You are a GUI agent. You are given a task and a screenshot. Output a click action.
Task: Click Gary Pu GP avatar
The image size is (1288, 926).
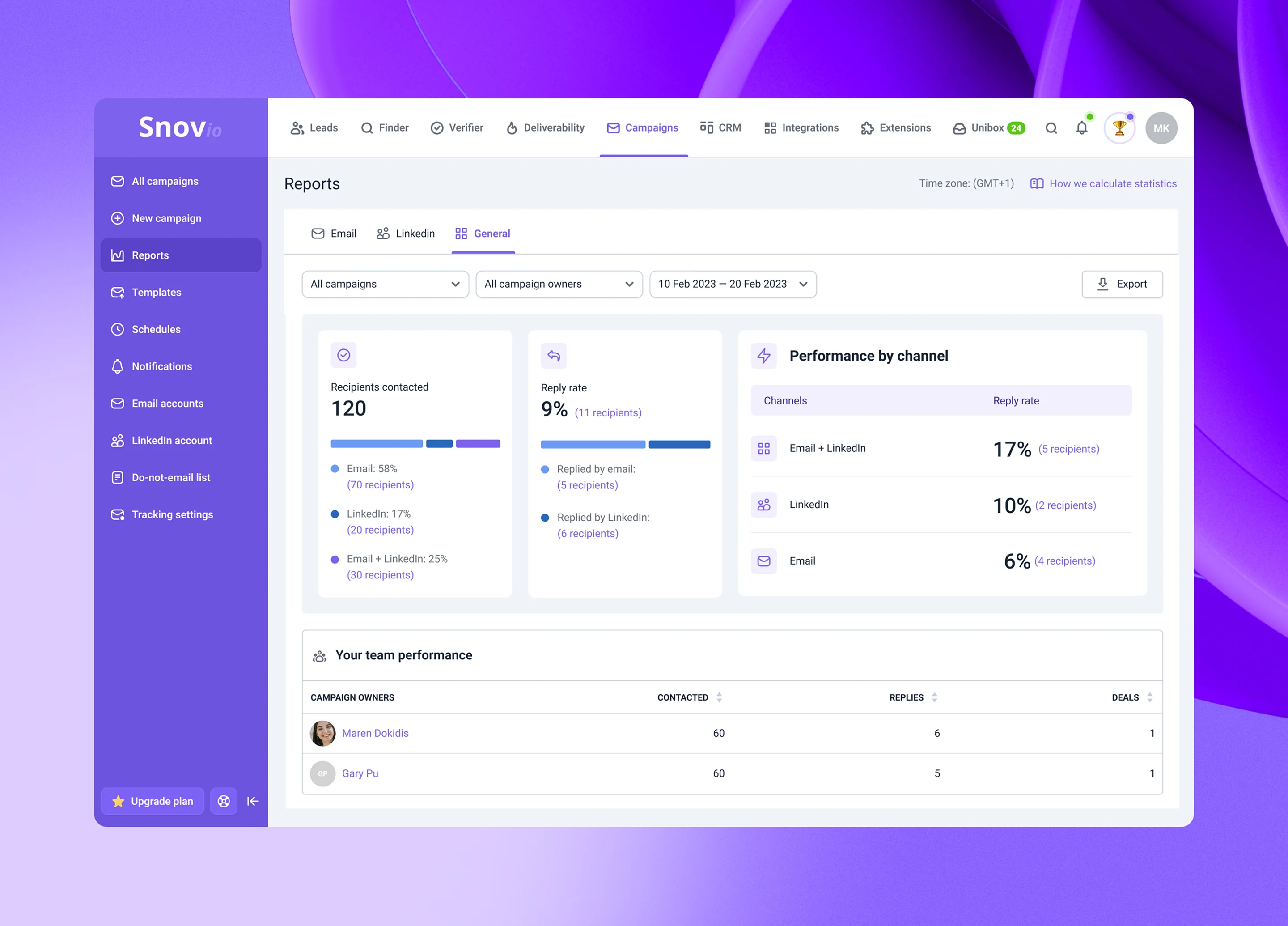point(322,774)
